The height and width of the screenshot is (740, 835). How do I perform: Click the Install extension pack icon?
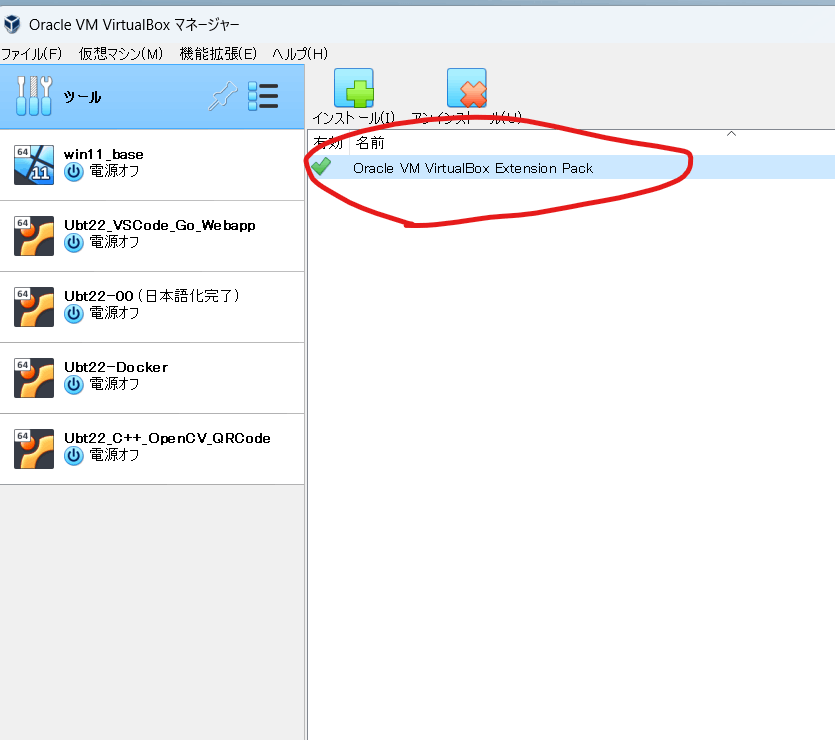[x=354, y=88]
